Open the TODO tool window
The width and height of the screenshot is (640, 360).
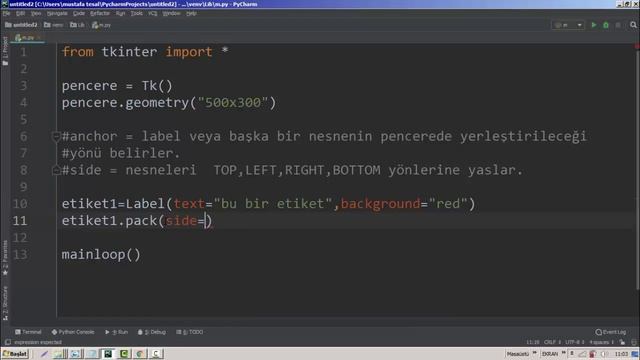[x=189, y=332]
